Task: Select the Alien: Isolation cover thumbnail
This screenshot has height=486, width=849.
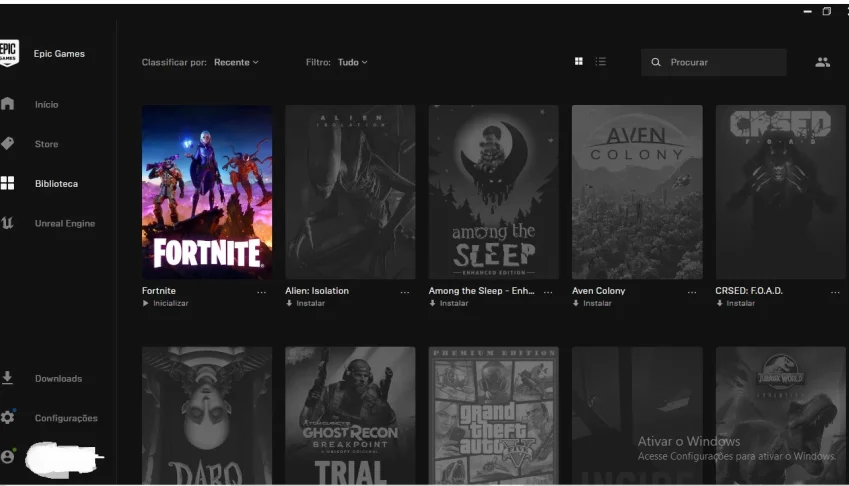Action: 350,192
